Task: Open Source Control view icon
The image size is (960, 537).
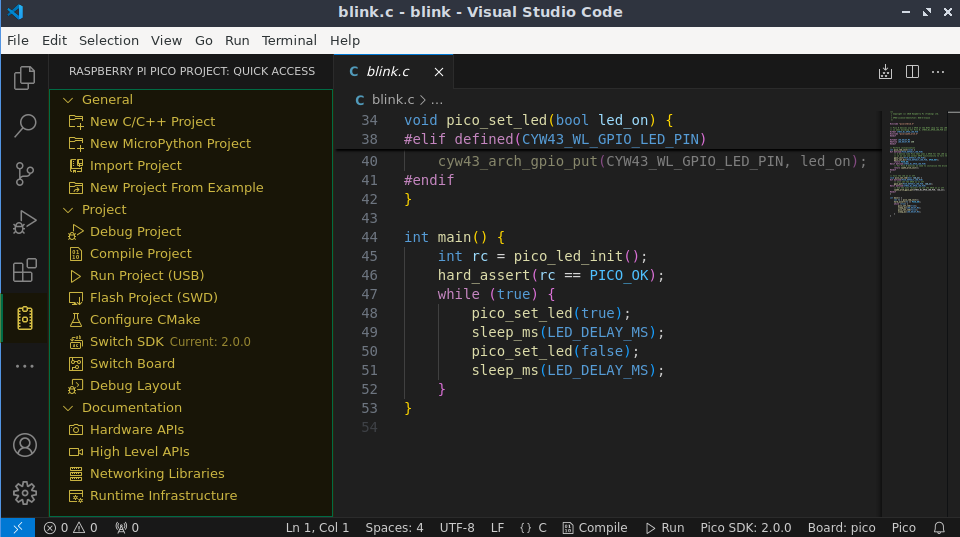Action: pyautogui.click(x=24, y=174)
